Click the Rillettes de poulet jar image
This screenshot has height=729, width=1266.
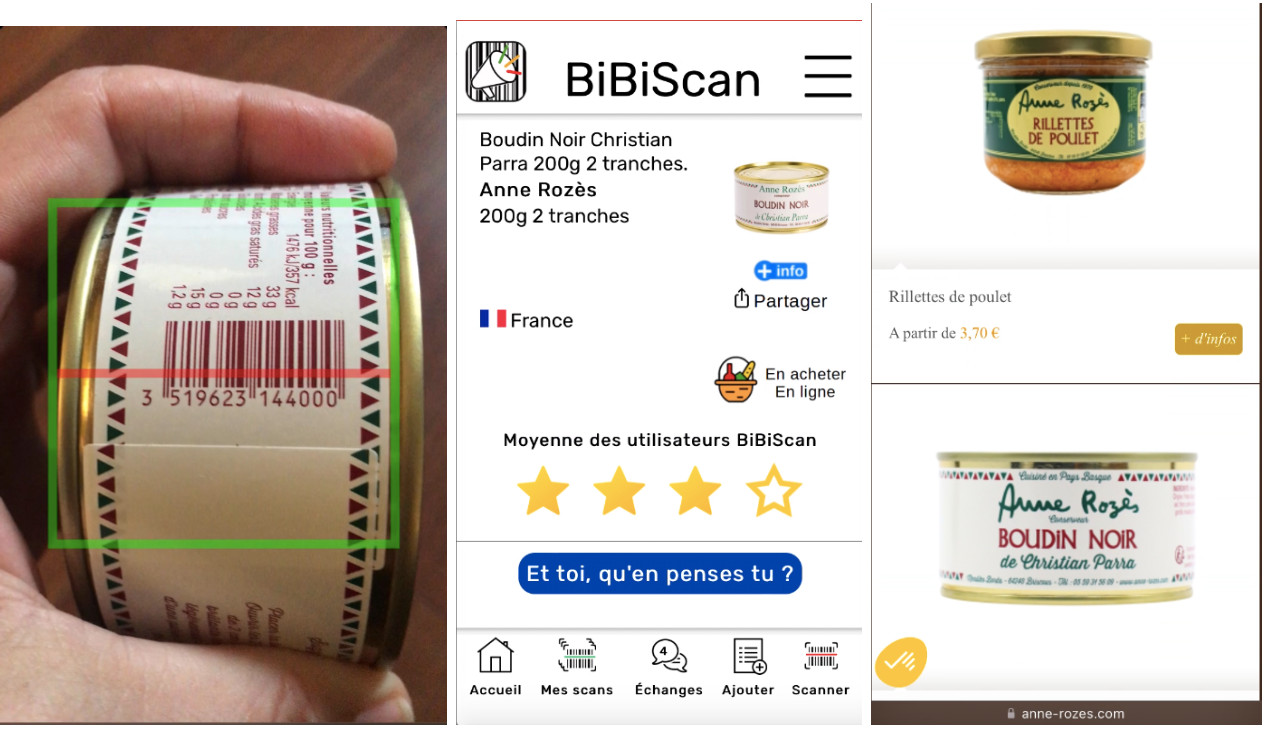tap(1063, 112)
